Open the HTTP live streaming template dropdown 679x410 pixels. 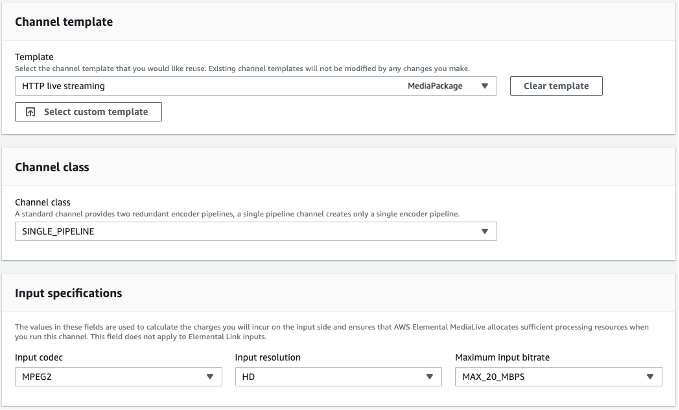coord(200,86)
